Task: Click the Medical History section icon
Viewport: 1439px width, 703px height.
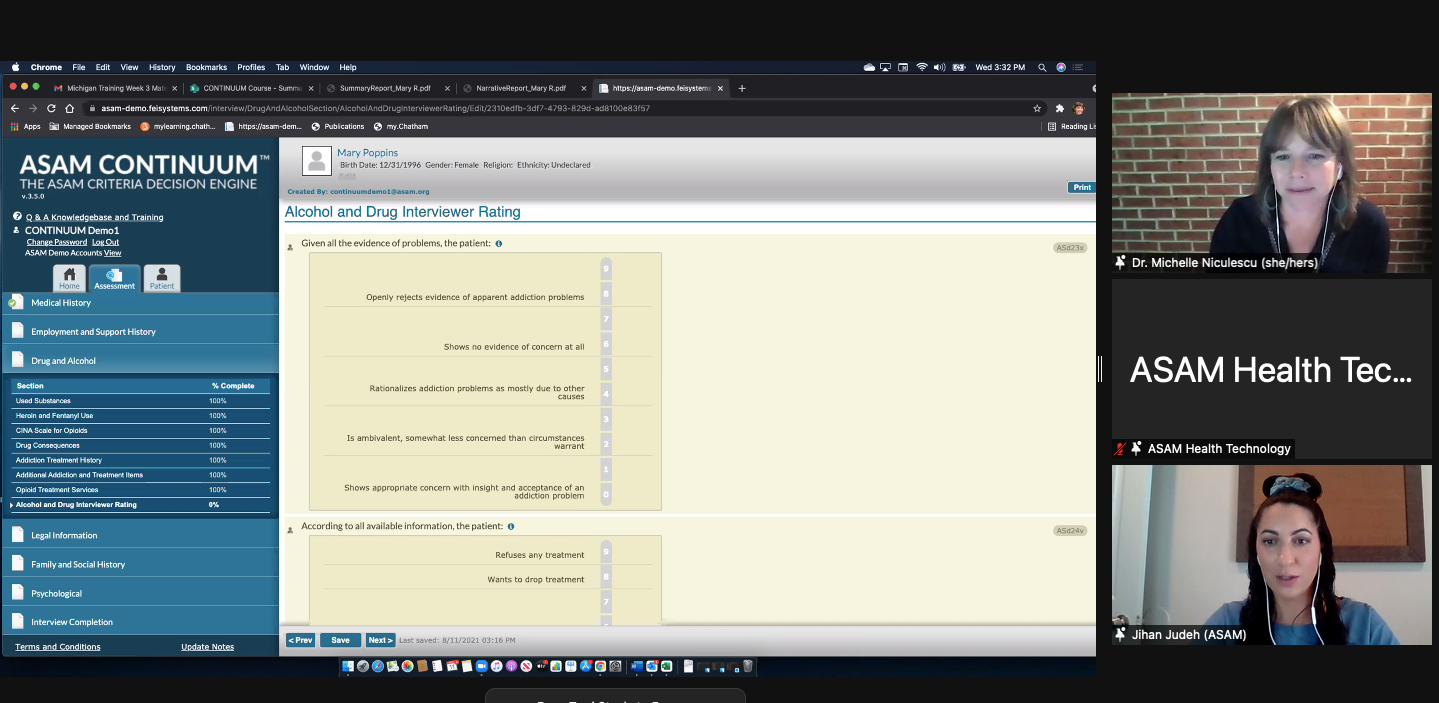Action: [16, 302]
